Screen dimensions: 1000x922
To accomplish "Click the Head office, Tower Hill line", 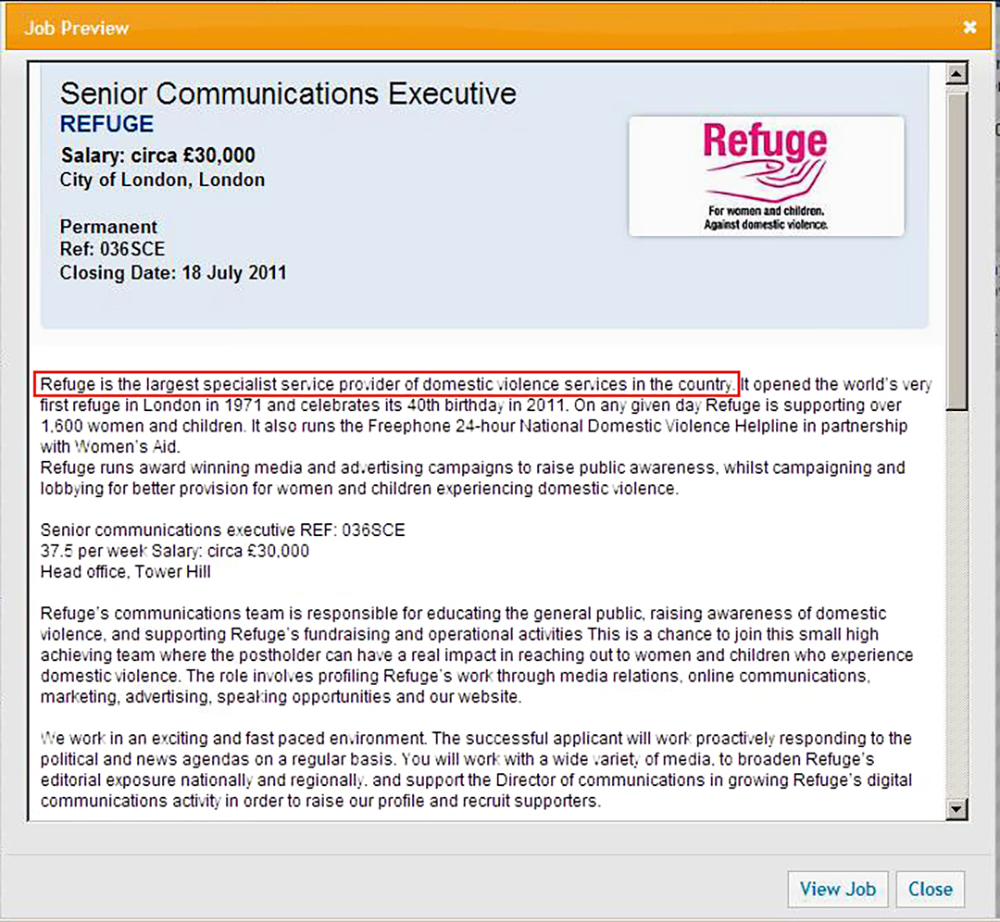I will coord(125,572).
